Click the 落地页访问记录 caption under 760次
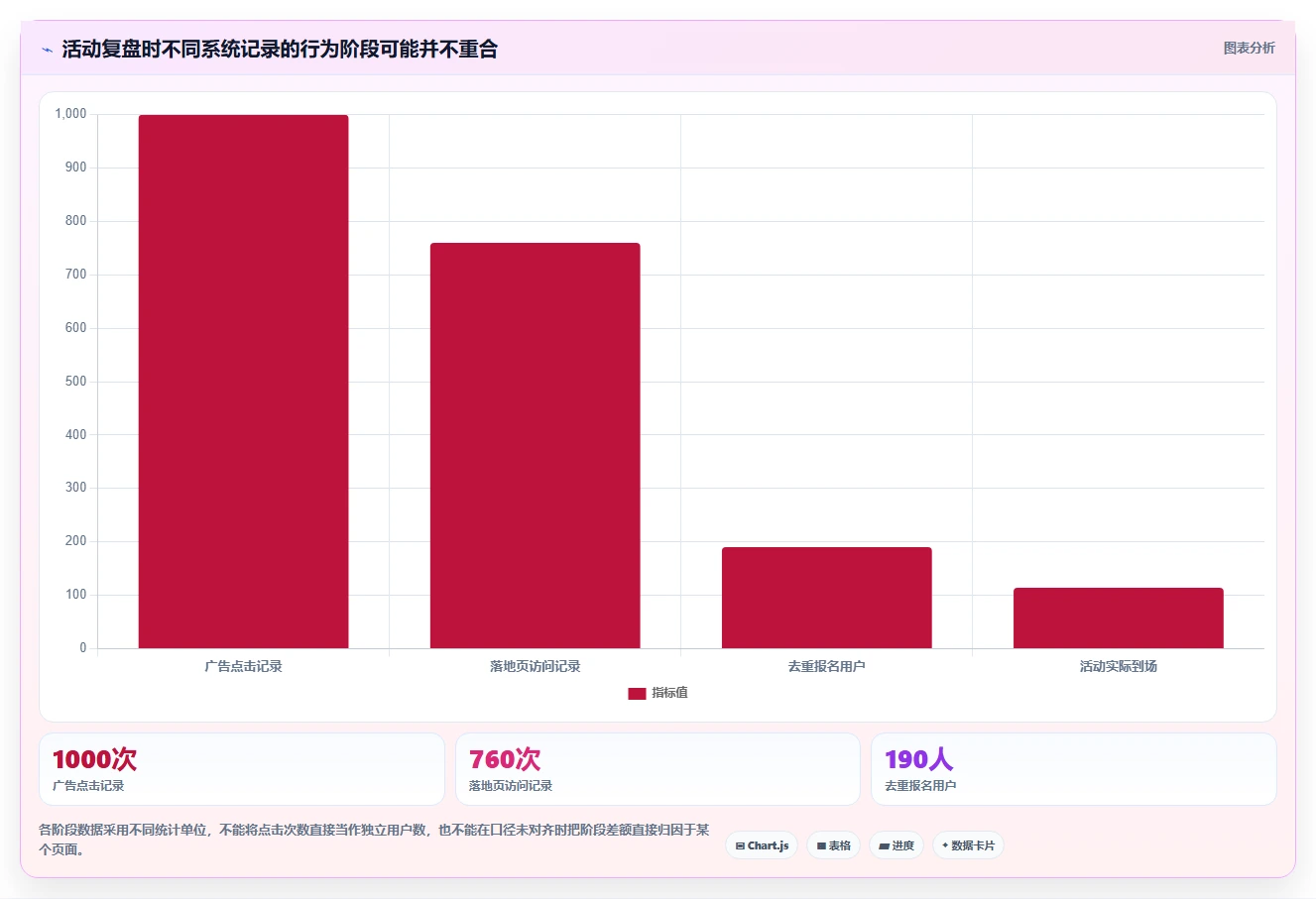The width and height of the screenshot is (1316, 899). point(511,785)
